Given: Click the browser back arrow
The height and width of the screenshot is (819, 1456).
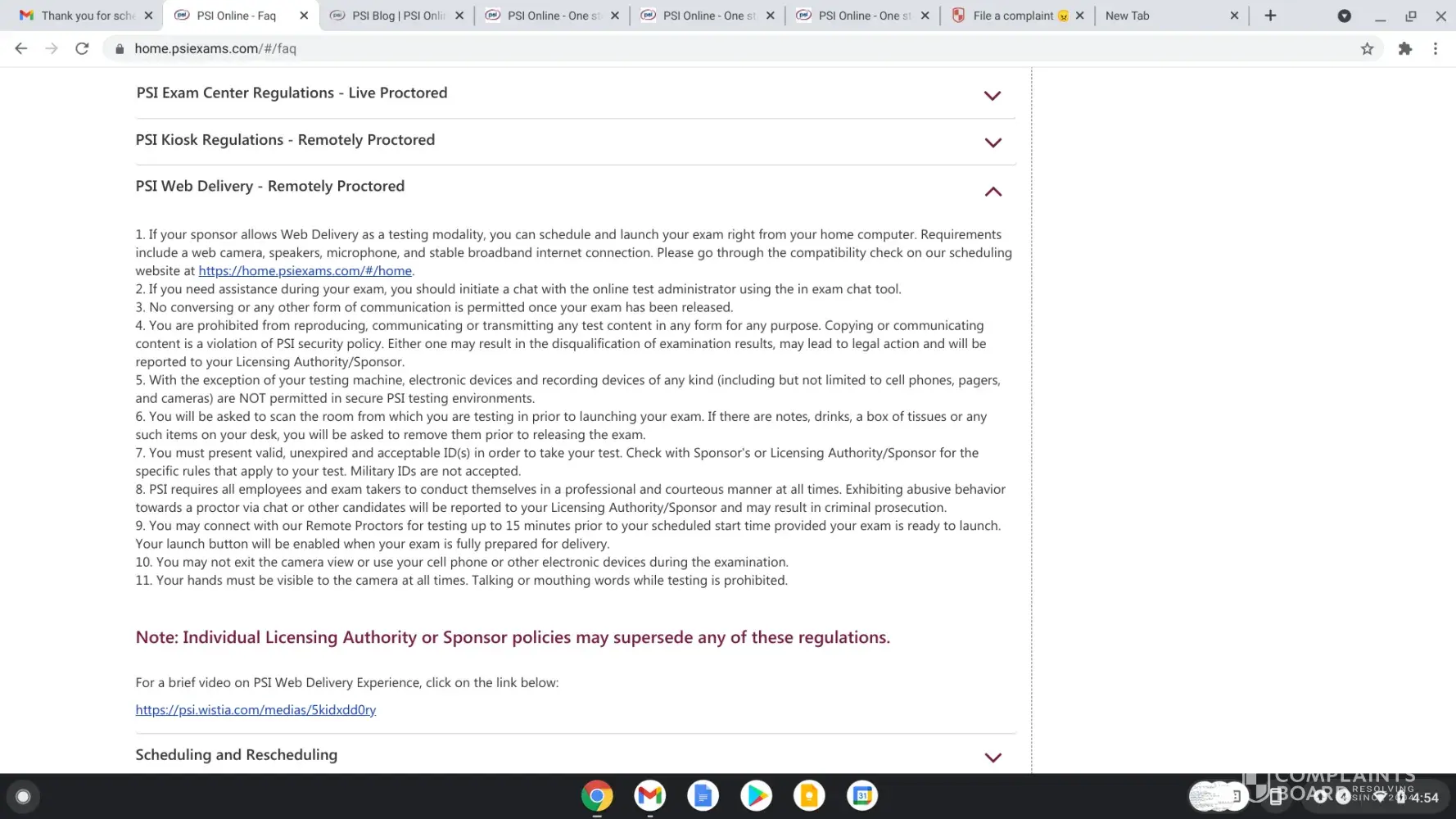Looking at the screenshot, I should point(21,48).
